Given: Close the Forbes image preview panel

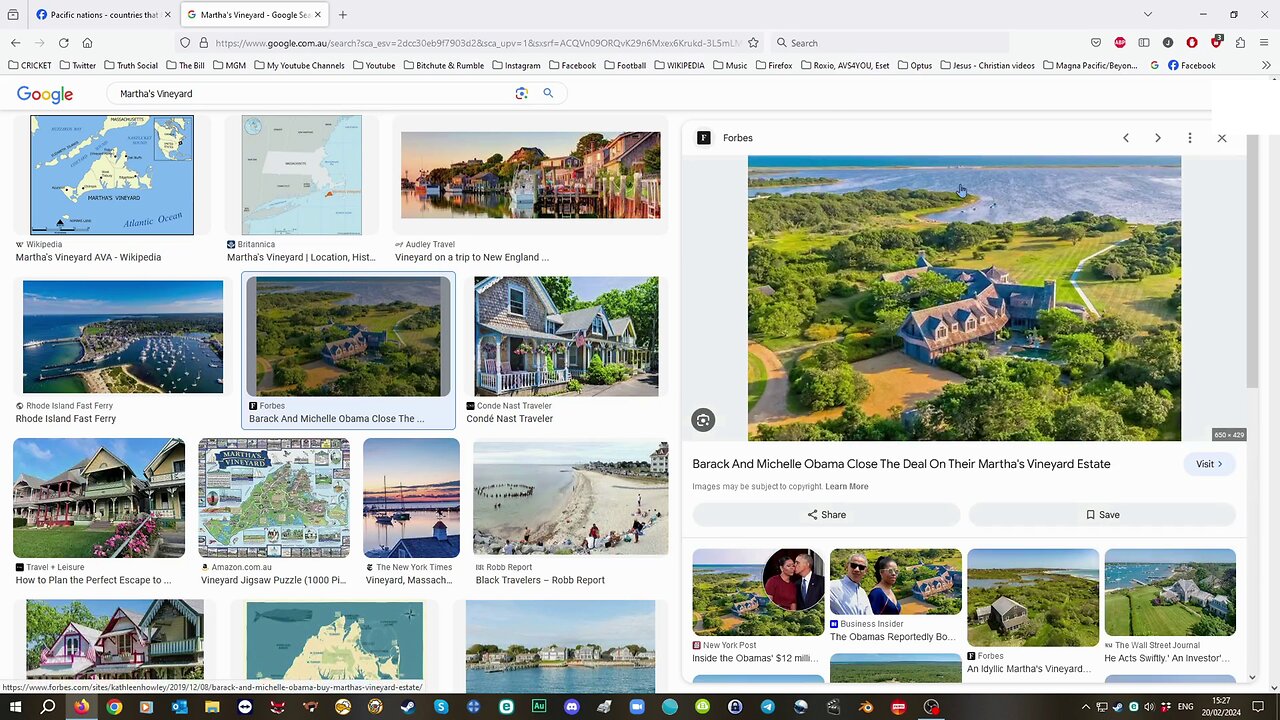Looking at the screenshot, I should click(1222, 138).
